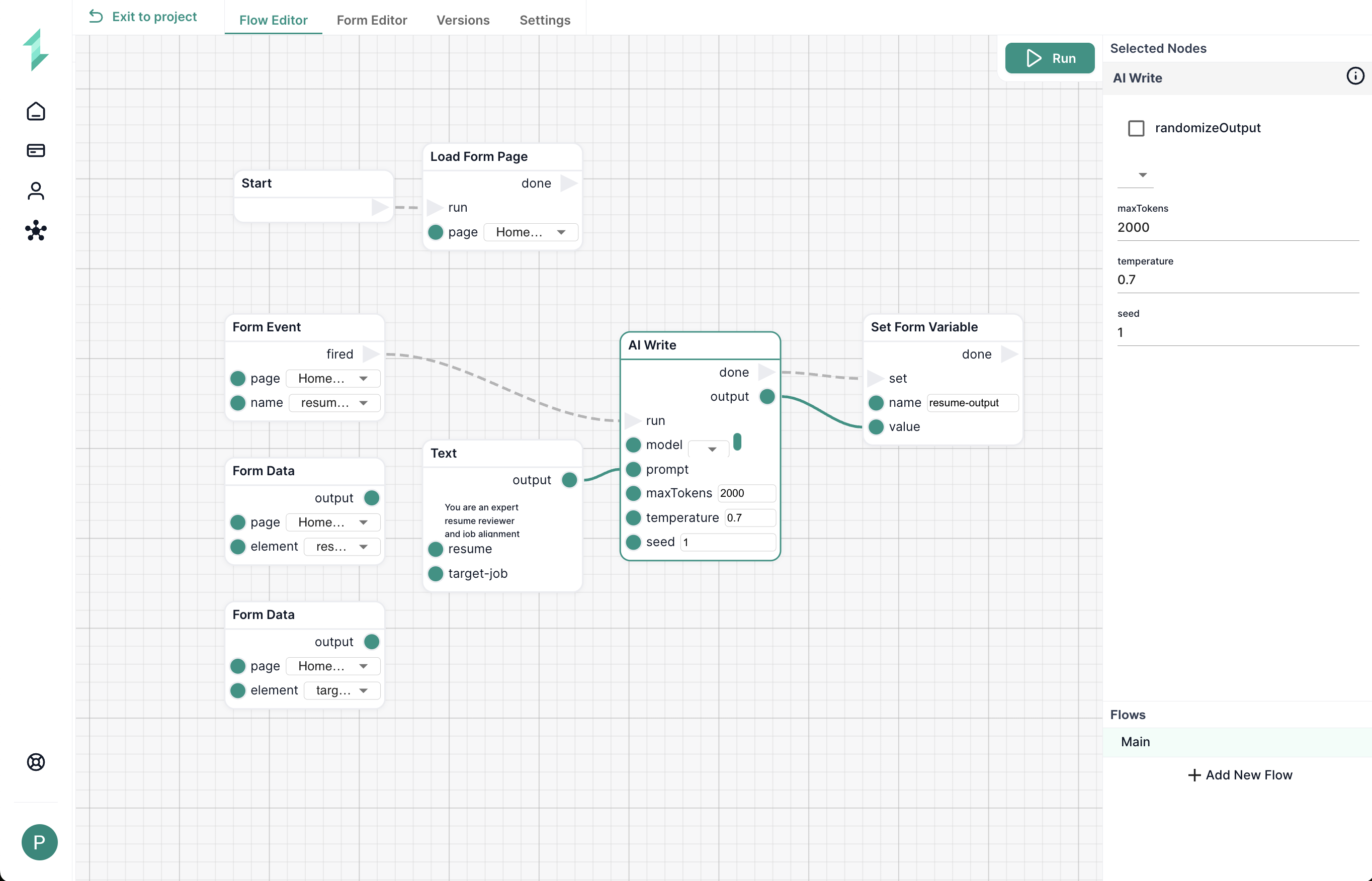Image resolution: width=1372 pixels, height=881 pixels.
Task: Select the Start node title
Action: 256,183
